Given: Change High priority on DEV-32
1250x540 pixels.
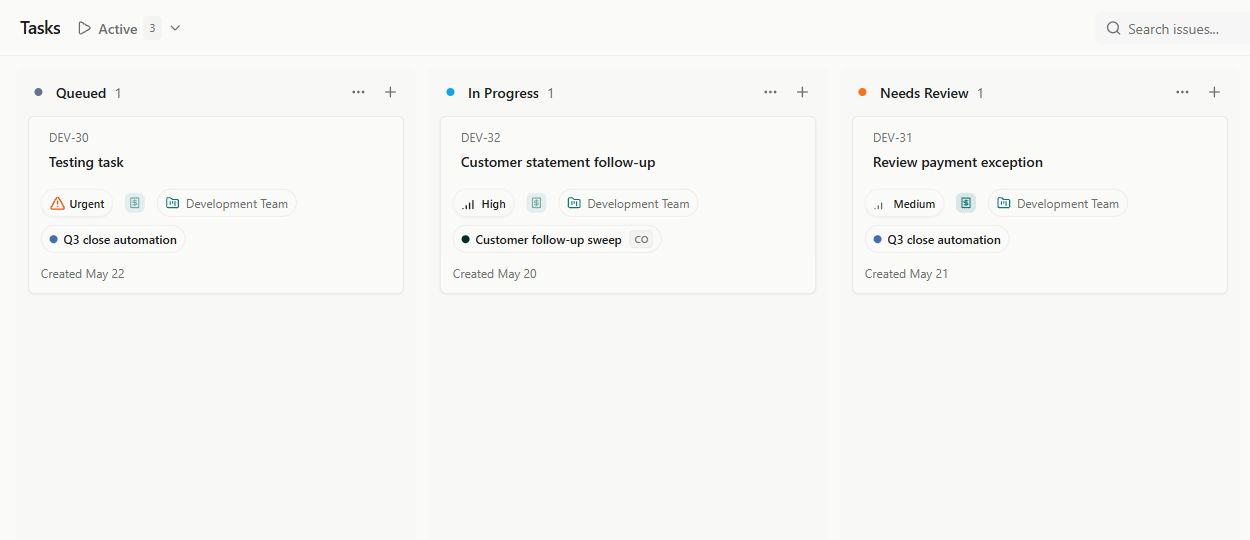Looking at the screenshot, I should [x=484, y=204].
